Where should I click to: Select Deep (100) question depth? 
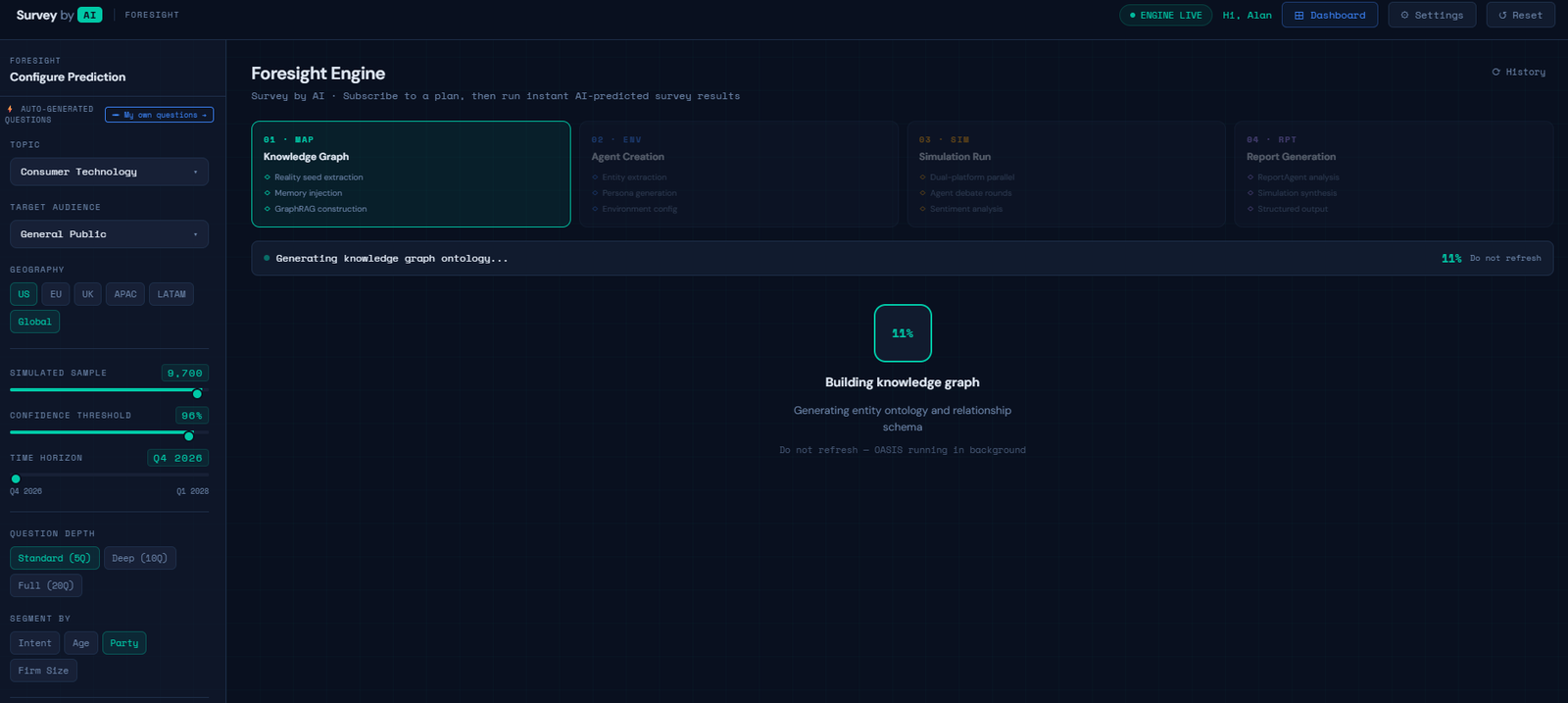pos(140,558)
